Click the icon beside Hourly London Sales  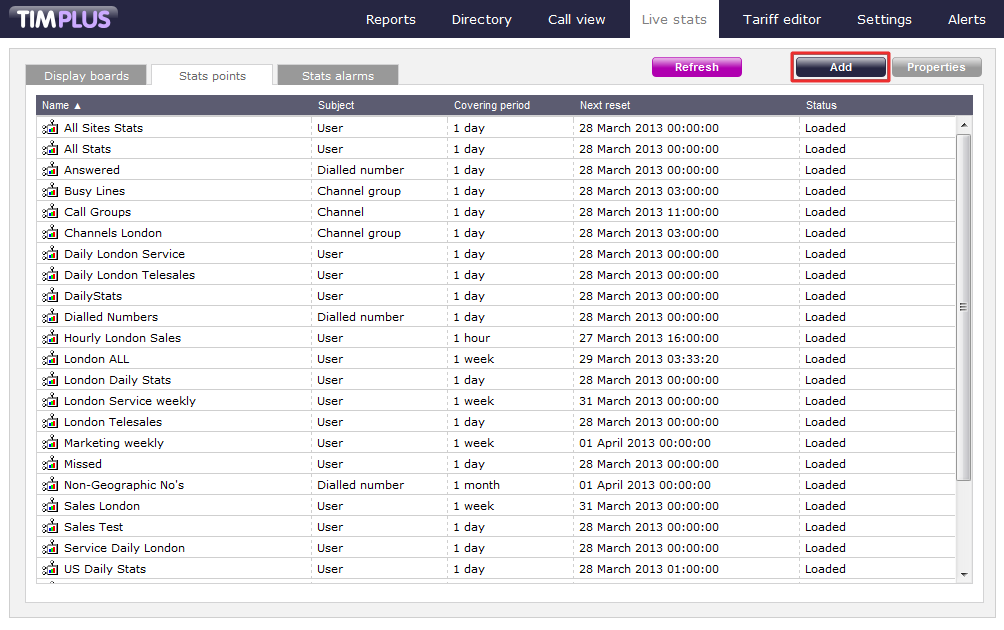tap(50, 338)
